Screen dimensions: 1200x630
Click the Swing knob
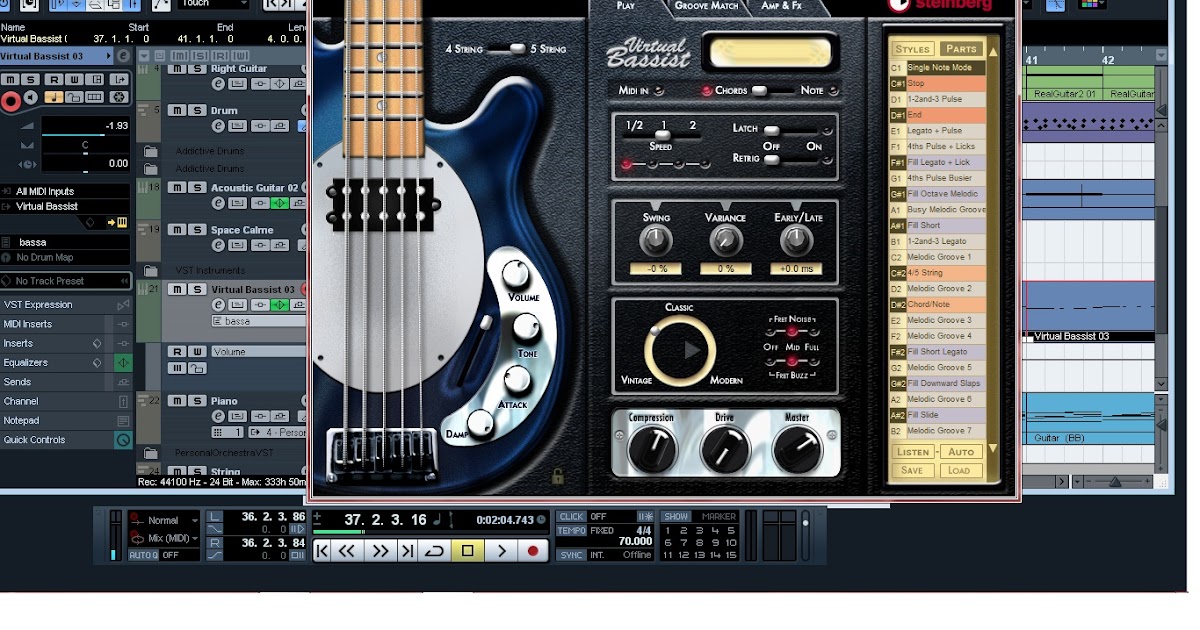tap(656, 240)
